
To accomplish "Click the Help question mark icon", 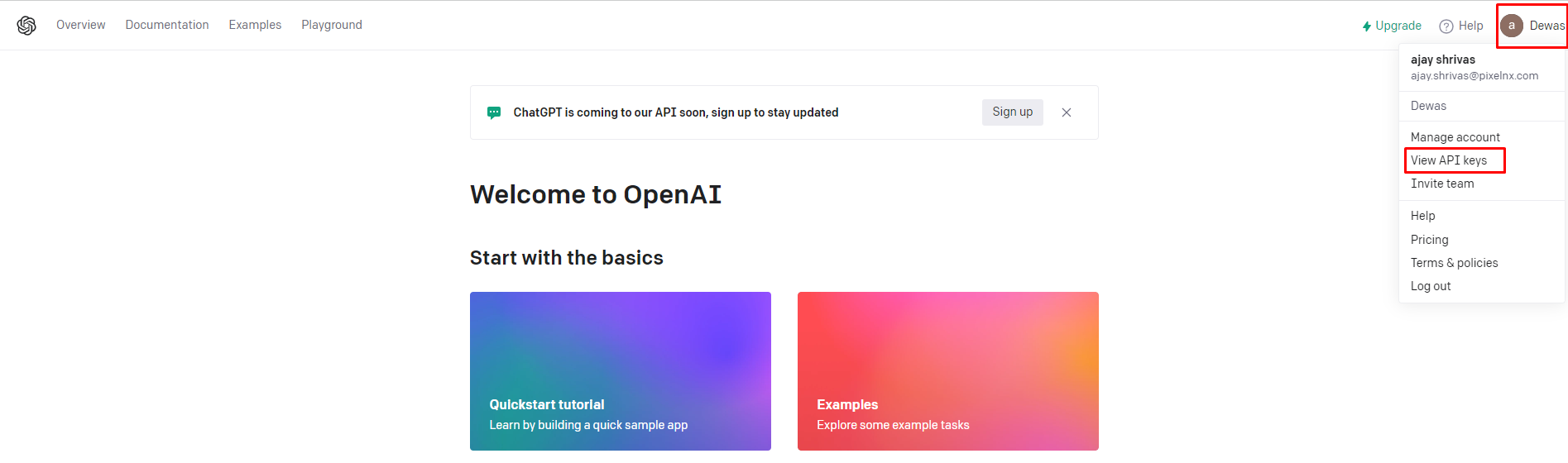I will pos(1446,26).
